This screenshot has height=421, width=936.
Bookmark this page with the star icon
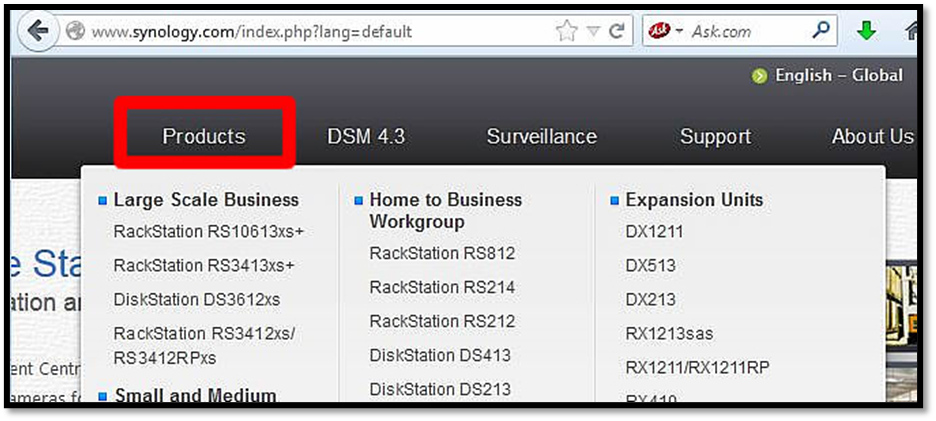click(x=566, y=31)
